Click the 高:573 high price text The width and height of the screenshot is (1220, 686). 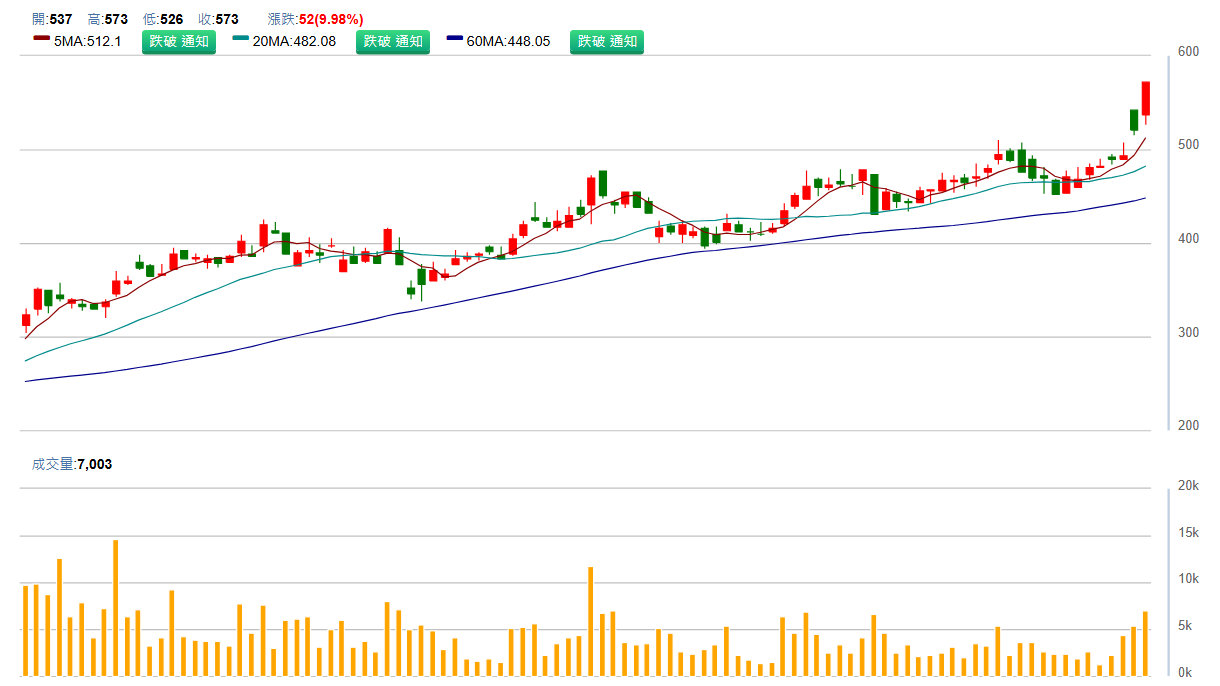click(x=107, y=19)
